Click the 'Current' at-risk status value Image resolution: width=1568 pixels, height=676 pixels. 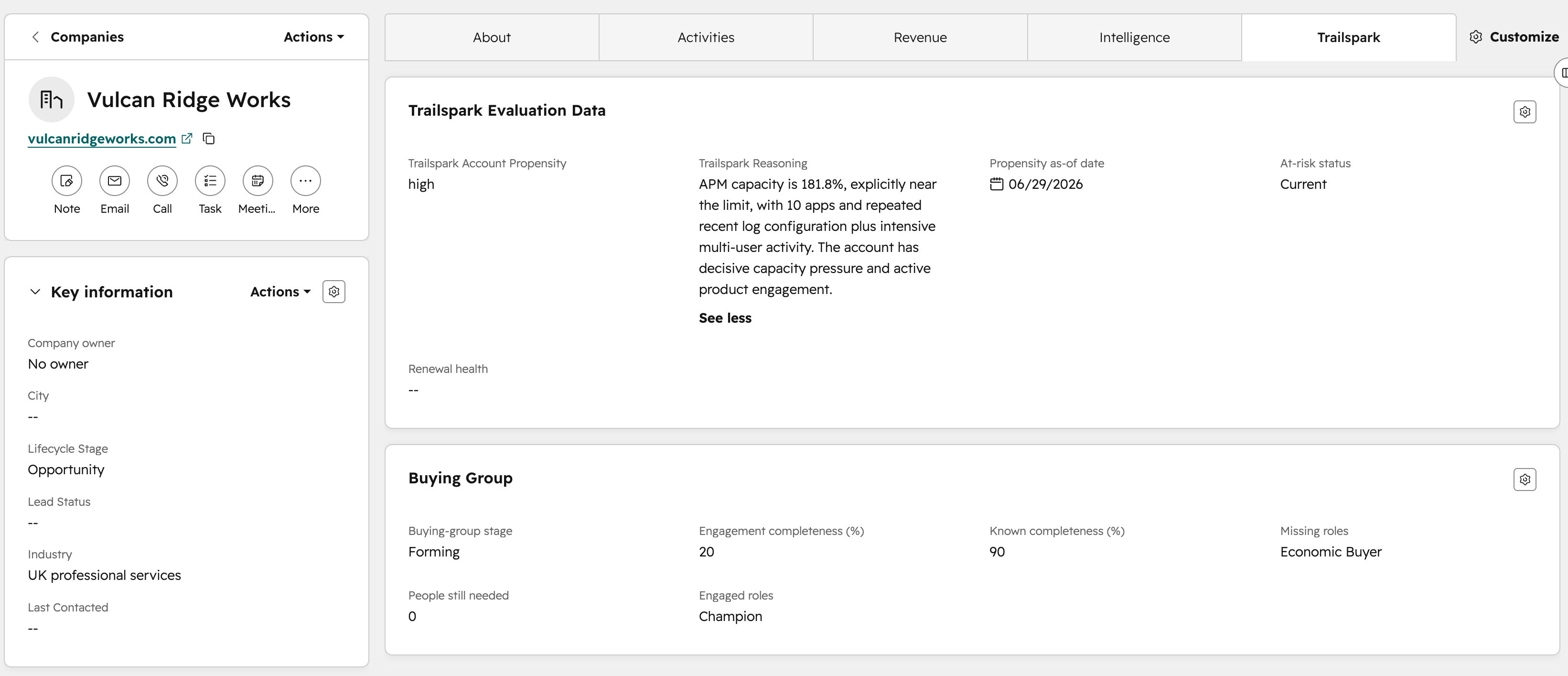1303,184
